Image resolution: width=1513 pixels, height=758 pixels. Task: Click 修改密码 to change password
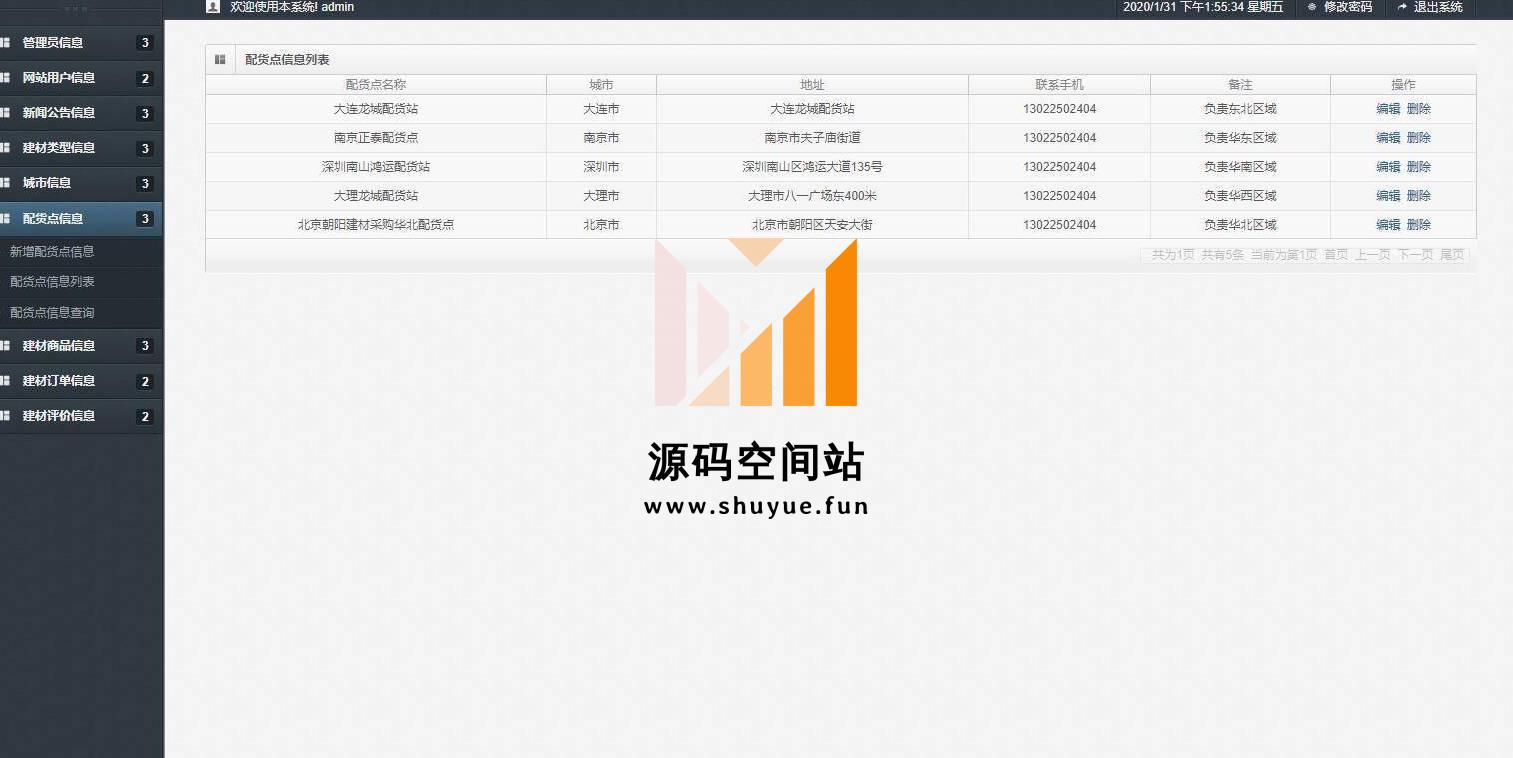[x=1348, y=7]
